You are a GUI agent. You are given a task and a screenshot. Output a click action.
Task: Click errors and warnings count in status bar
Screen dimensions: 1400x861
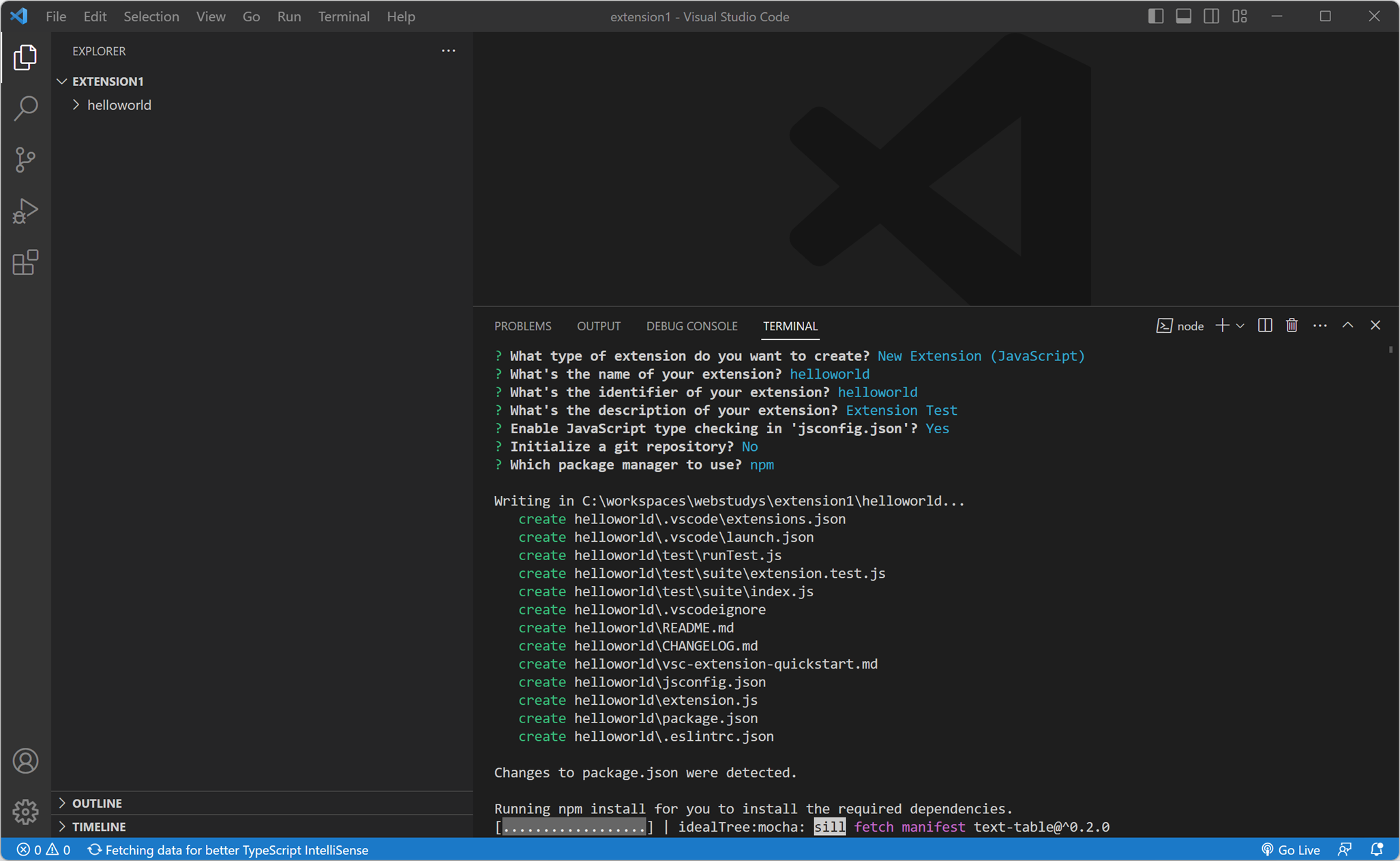tap(44, 849)
